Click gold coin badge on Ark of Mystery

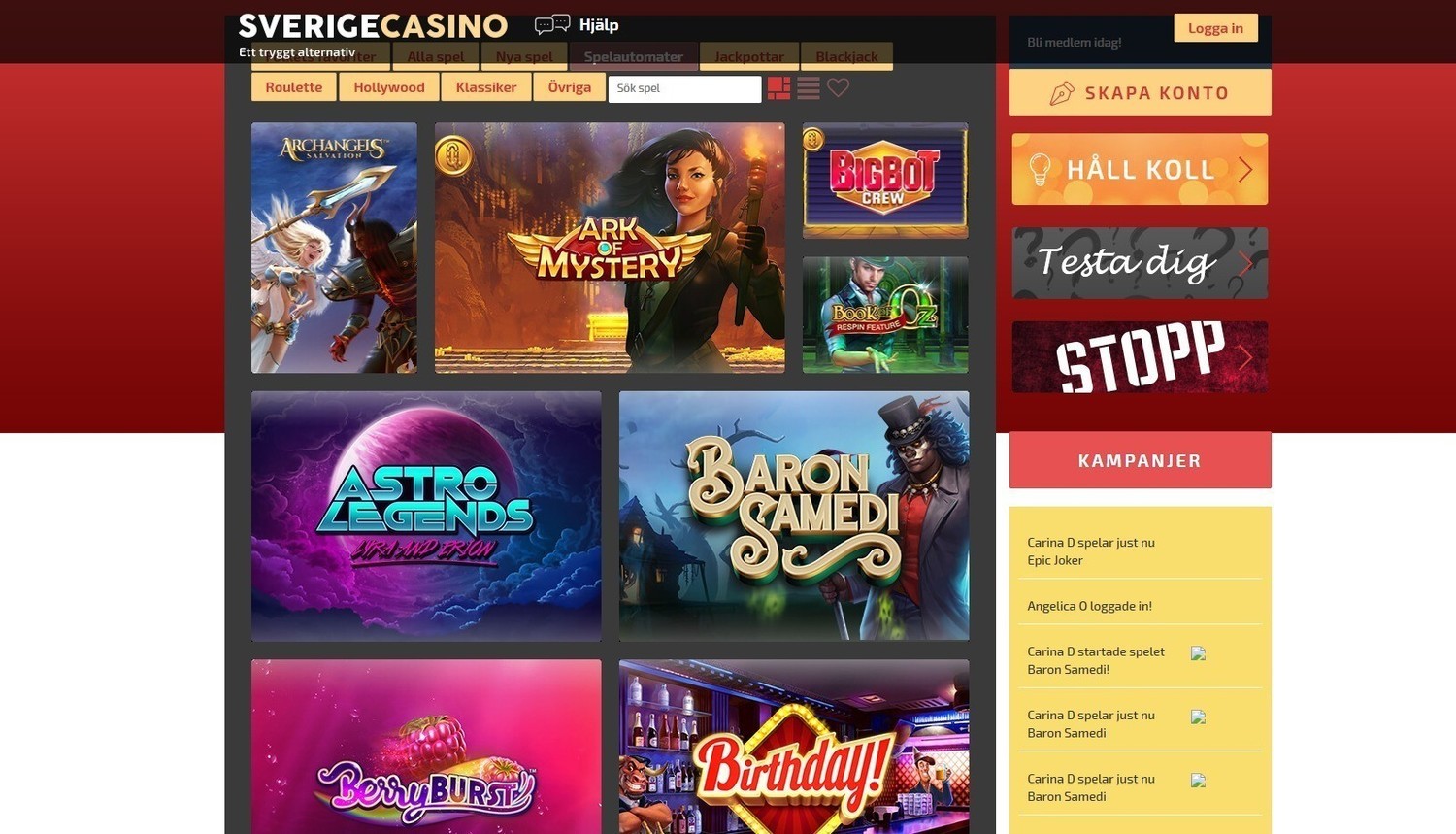click(x=453, y=155)
